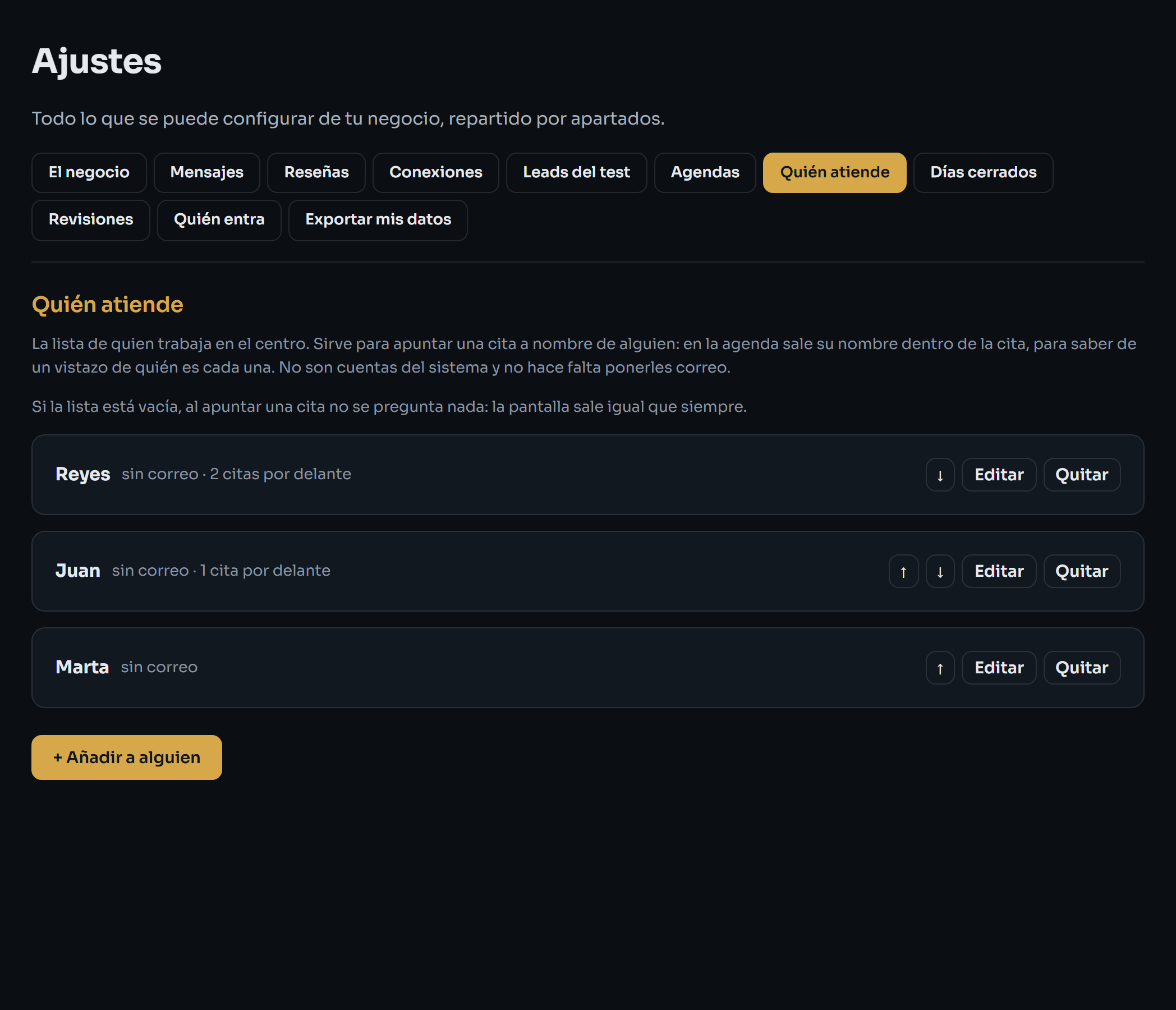Move Juan up with the arrow

coord(903,571)
